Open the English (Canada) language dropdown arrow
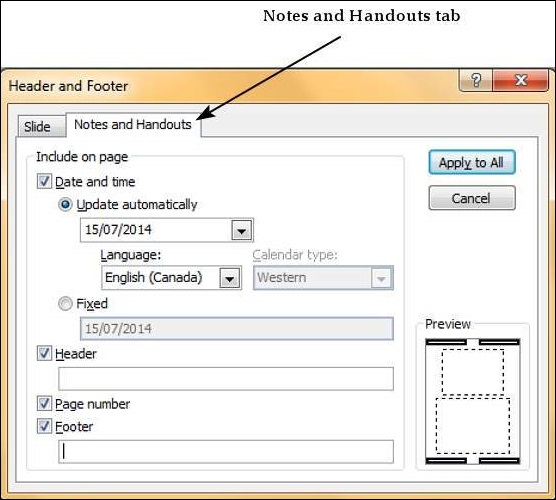The width and height of the screenshot is (556, 500). (x=230, y=278)
